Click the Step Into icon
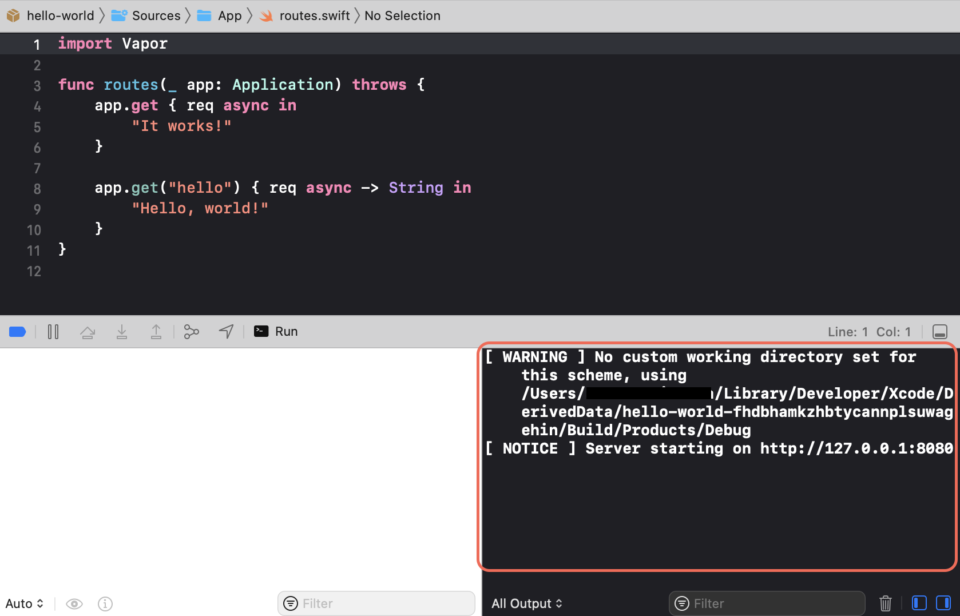 pos(121,331)
